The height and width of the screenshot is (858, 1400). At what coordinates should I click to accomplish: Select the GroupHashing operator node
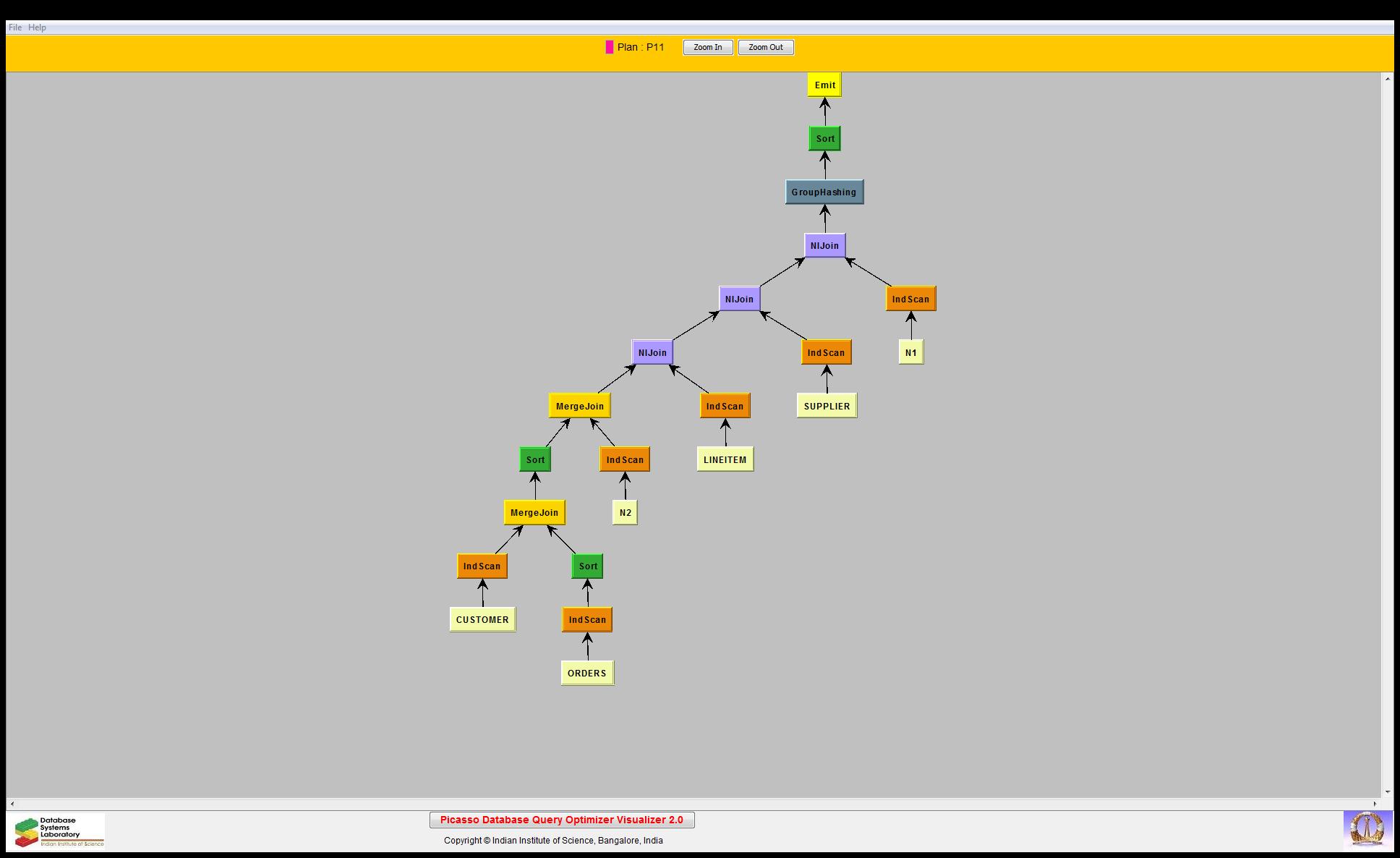824,192
